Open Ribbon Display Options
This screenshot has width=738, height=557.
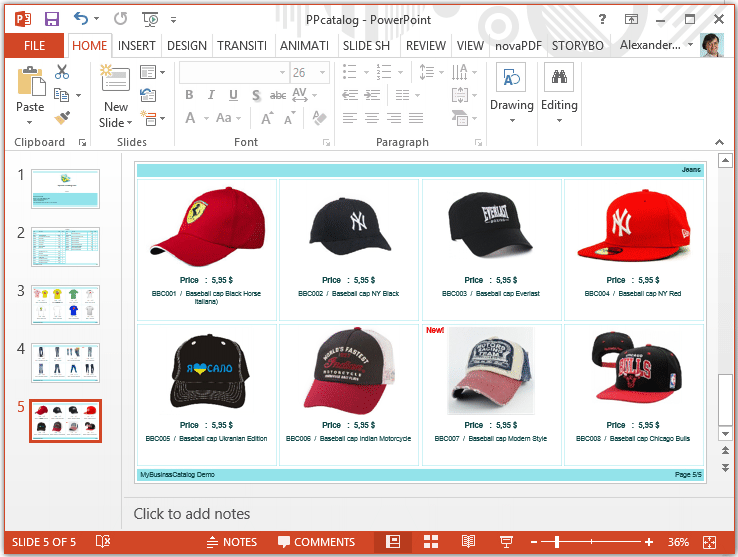pos(631,19)
